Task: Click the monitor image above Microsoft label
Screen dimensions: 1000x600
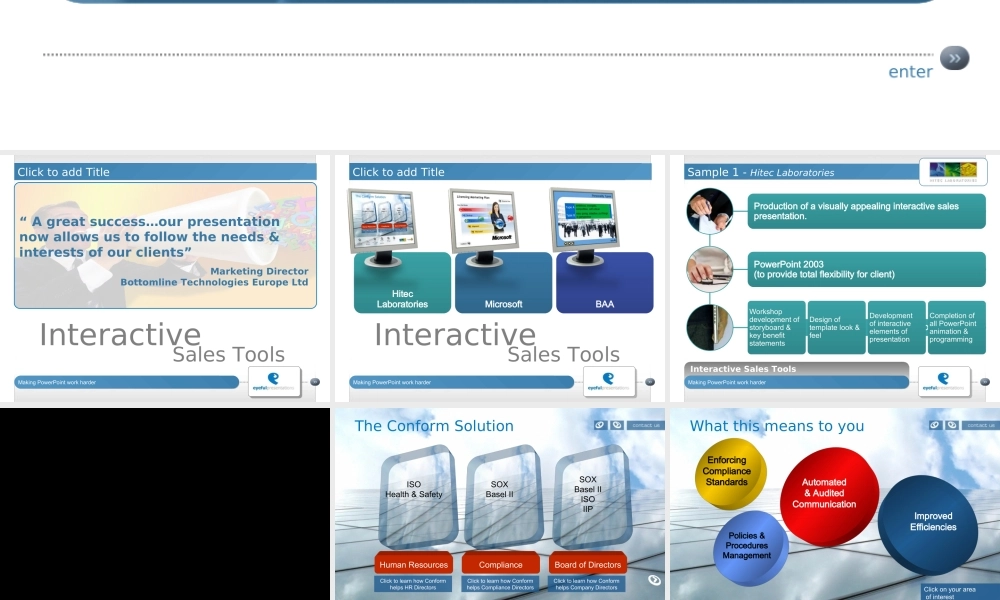Action: point(483,224)
